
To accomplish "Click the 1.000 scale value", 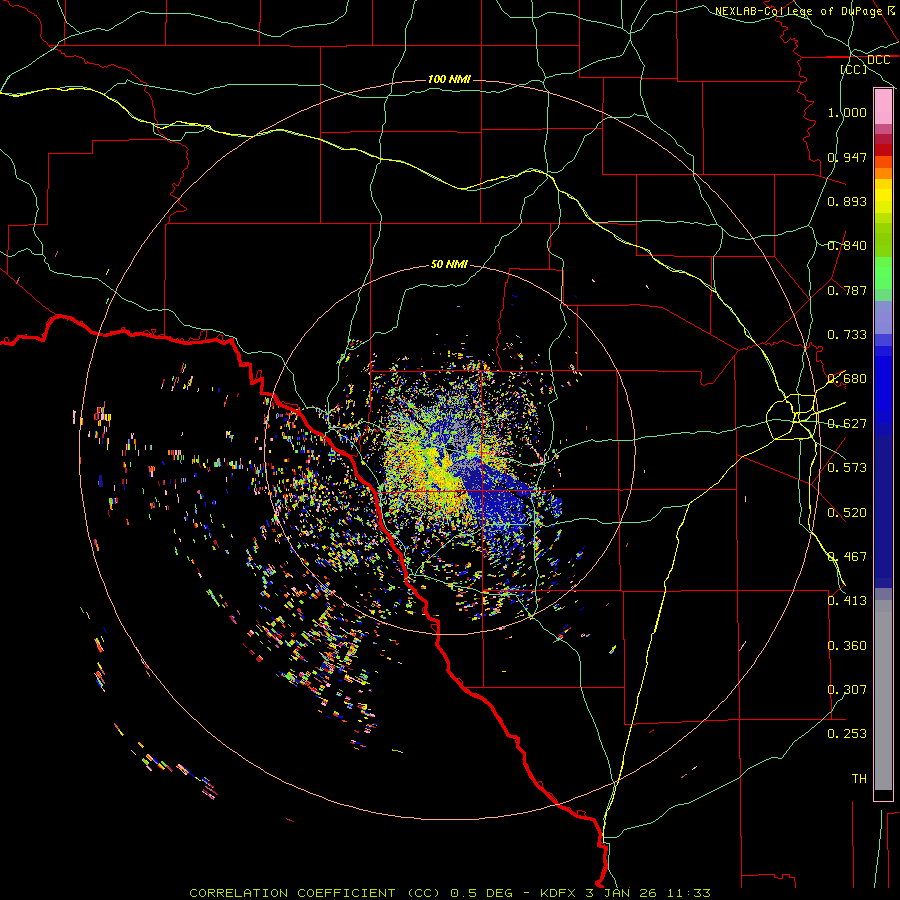I will 847,112.
